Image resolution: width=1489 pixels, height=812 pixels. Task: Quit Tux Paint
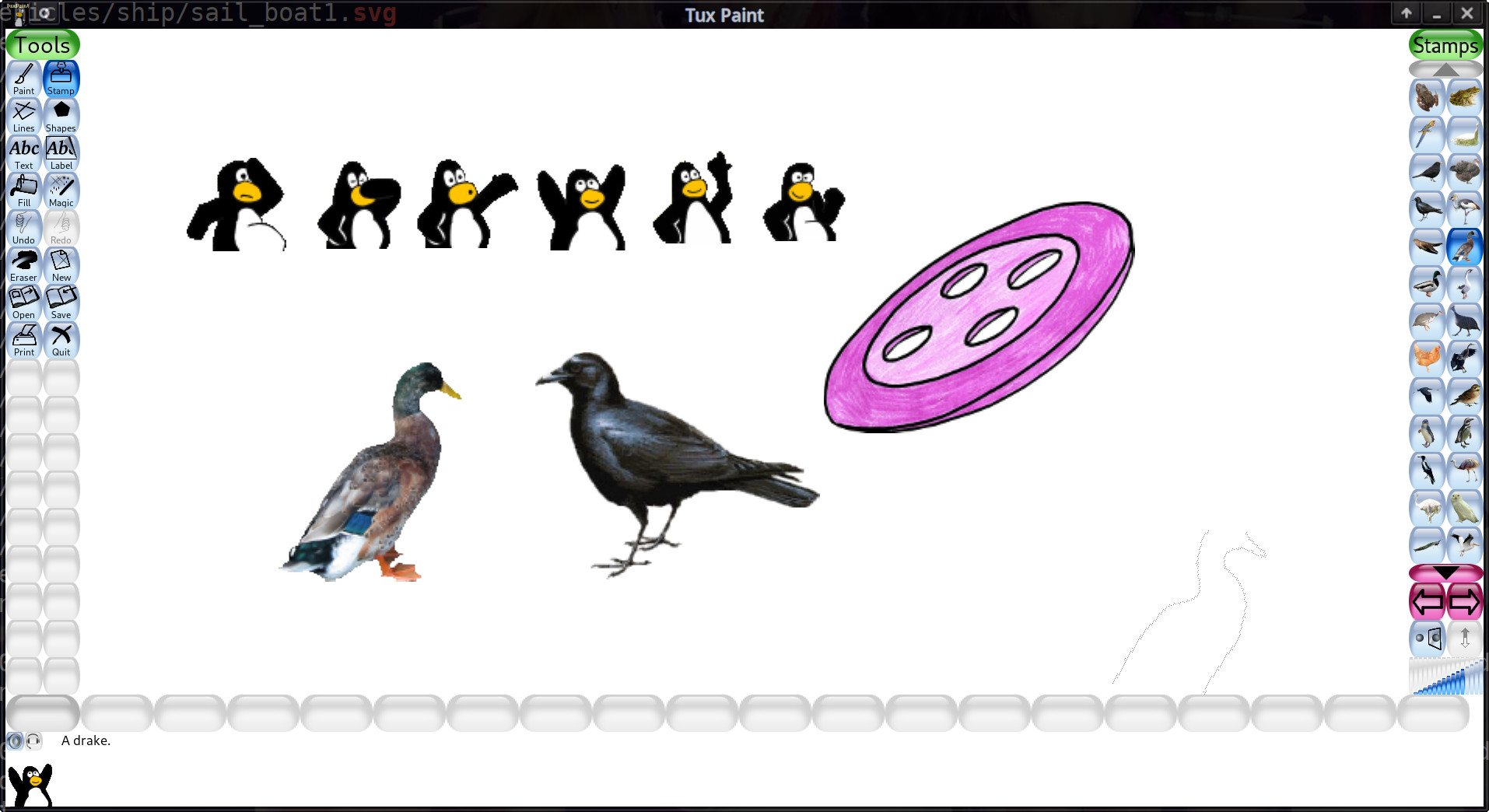coord(61,341)
